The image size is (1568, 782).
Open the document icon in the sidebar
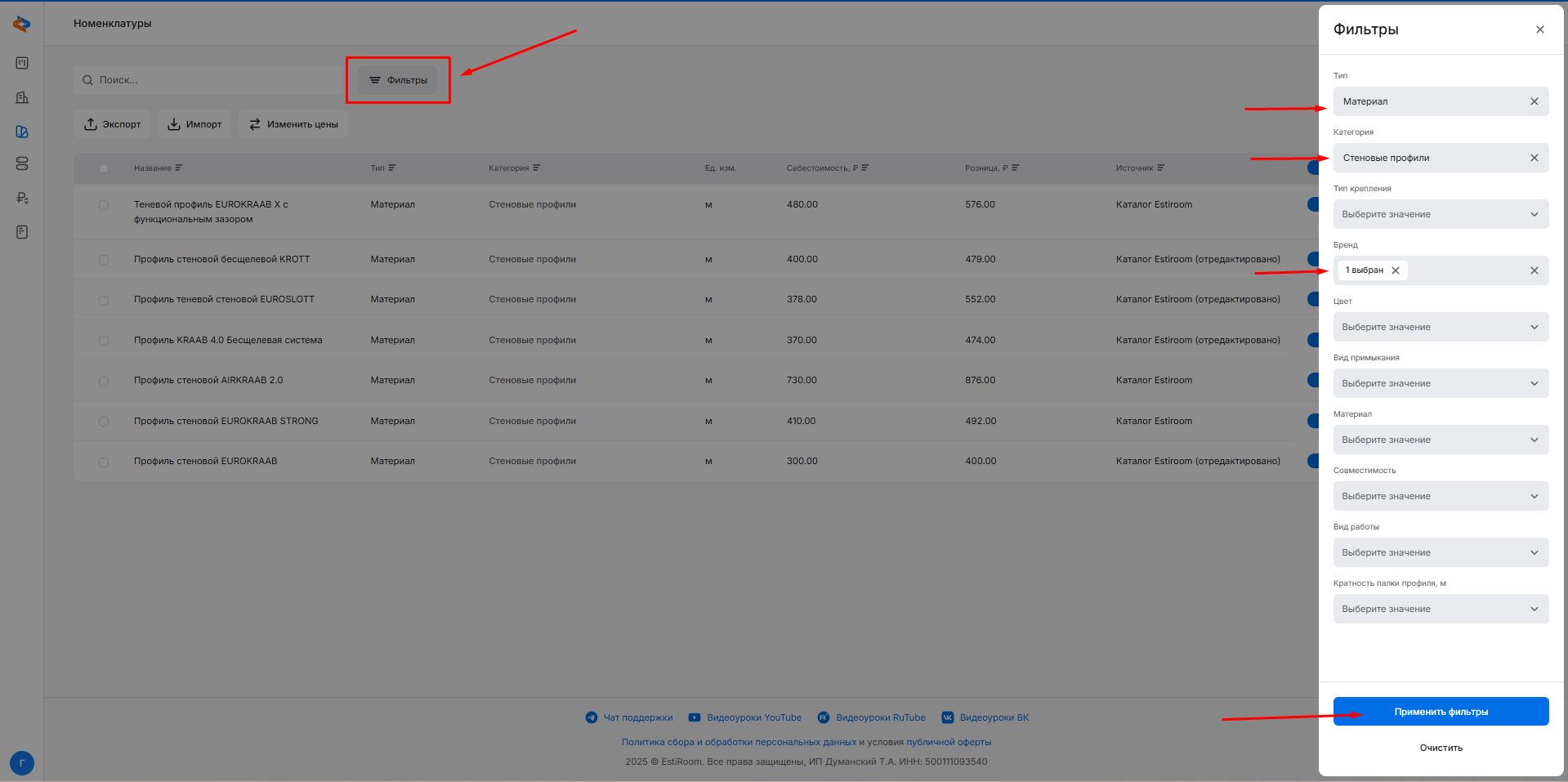pos(22,232)
